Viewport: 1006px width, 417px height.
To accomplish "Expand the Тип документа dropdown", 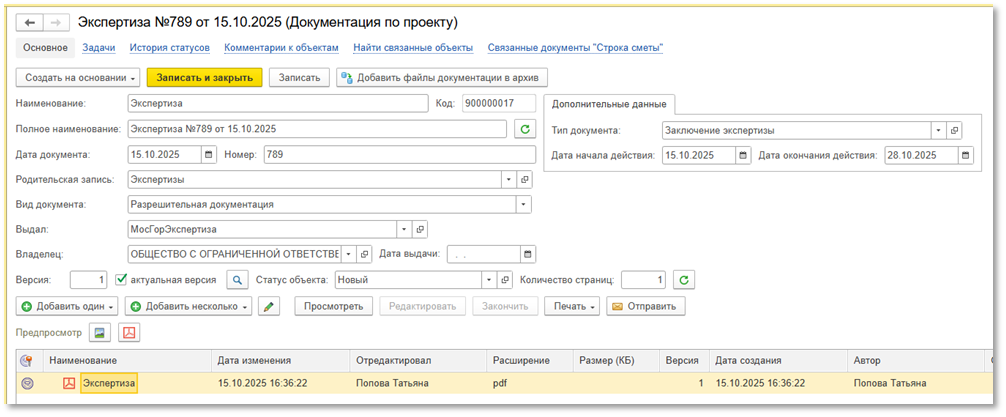I will 937,130.
